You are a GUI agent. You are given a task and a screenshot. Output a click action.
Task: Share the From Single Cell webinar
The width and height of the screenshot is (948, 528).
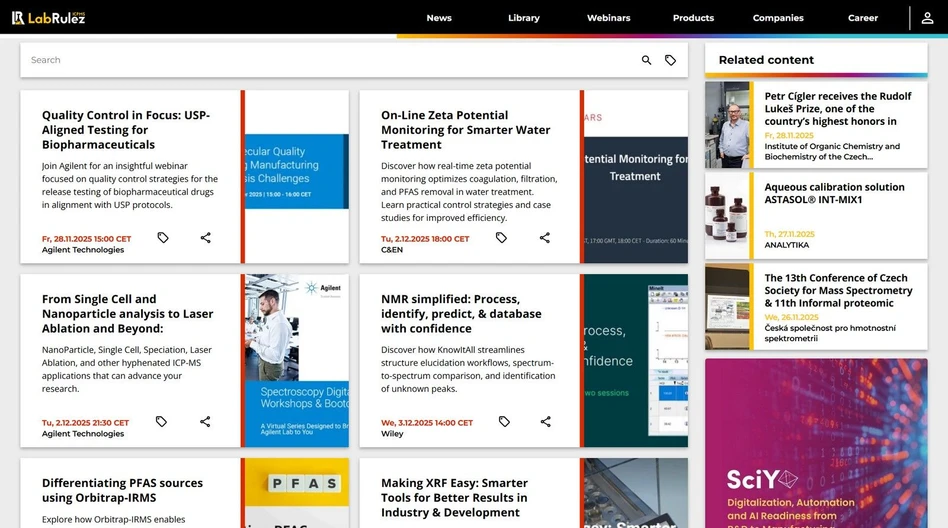[205, 422]
